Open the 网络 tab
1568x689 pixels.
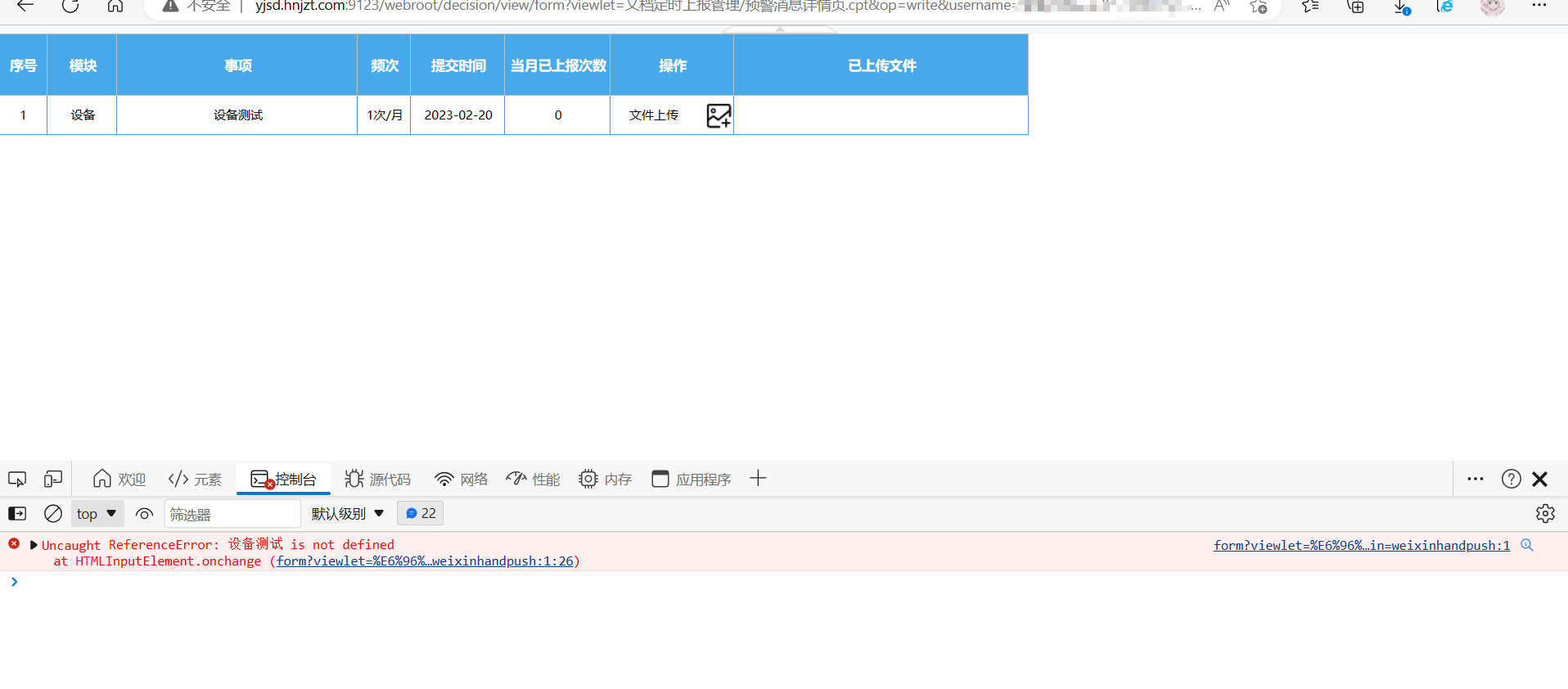tap(462, 479)
